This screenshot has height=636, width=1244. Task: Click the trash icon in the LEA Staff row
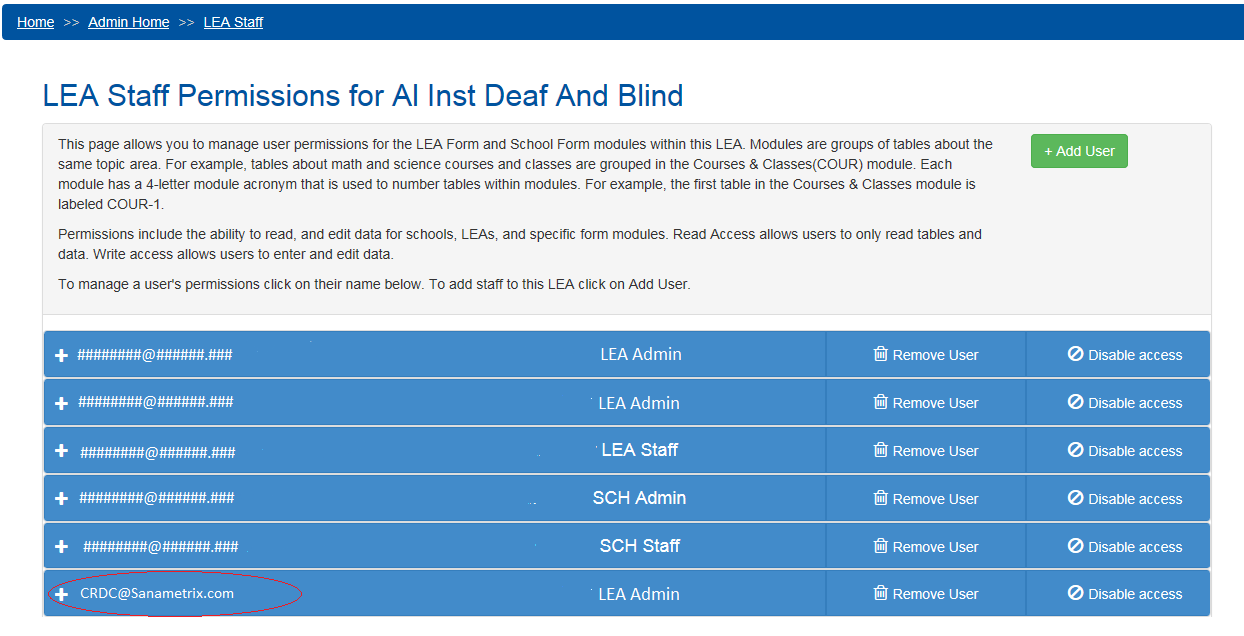pyautogui.click(x=880, y=450)
